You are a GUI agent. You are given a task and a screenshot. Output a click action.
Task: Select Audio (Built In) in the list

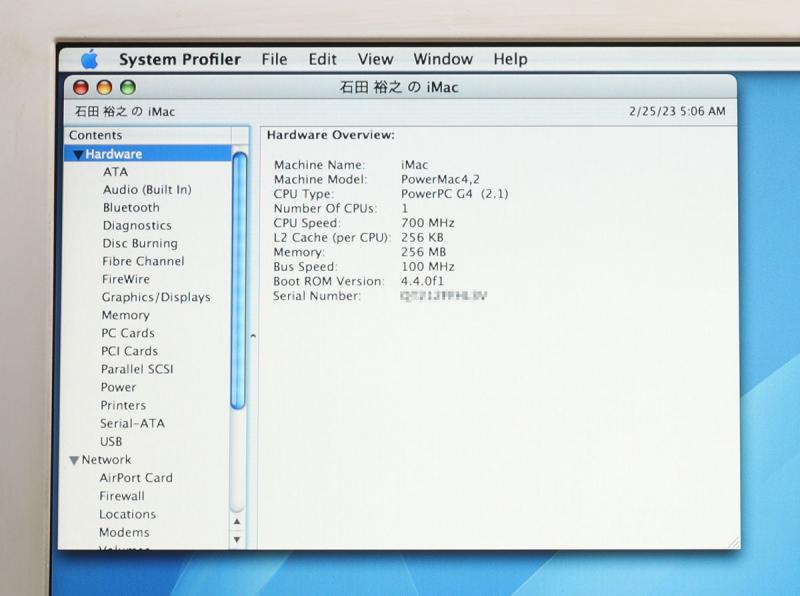click(x=147, y=190)
